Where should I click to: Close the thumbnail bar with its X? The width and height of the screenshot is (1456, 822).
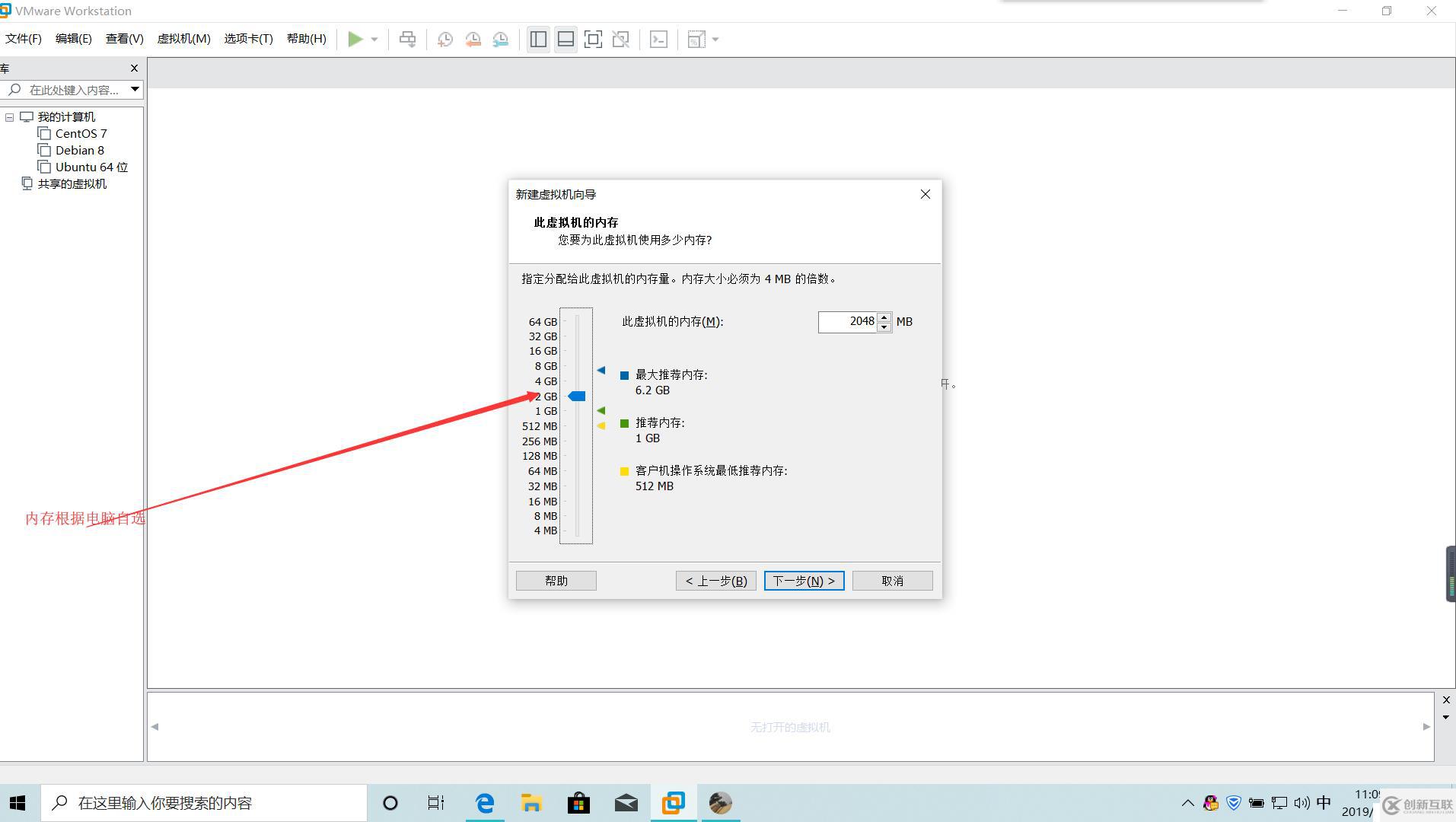[1446, 700]
